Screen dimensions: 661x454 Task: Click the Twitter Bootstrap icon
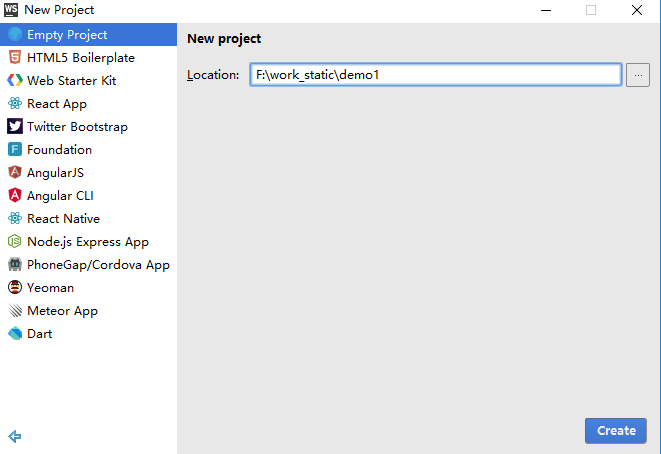15,127
